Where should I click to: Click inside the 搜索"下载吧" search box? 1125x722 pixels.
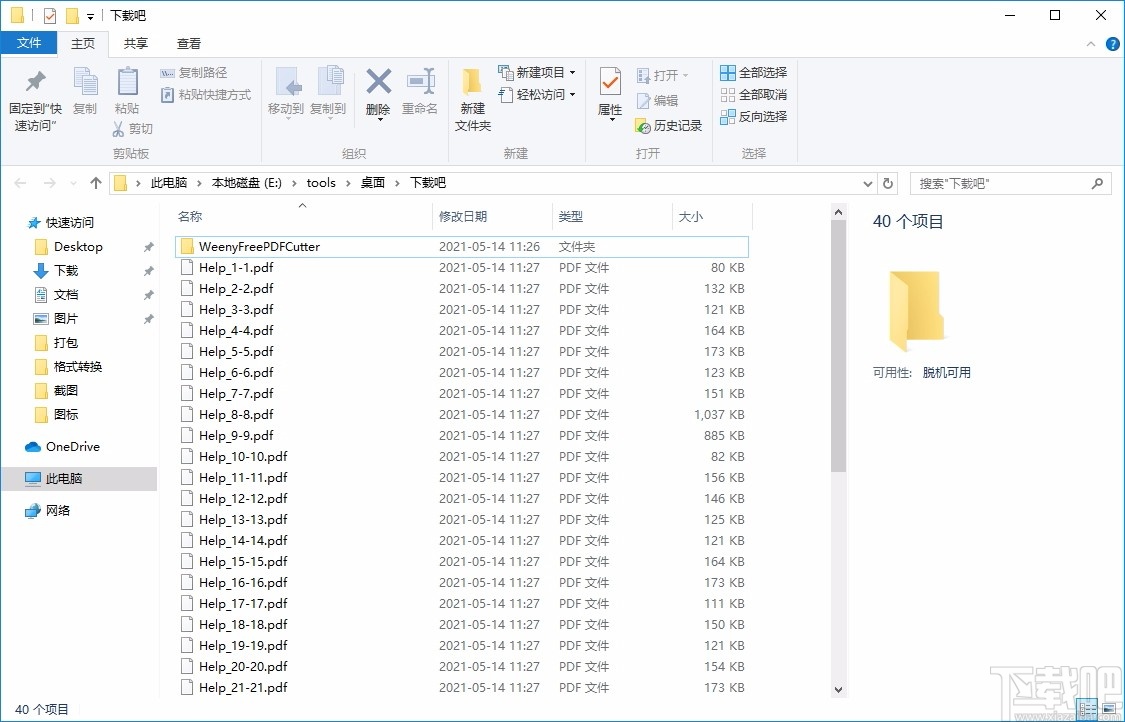(1000, 183)
